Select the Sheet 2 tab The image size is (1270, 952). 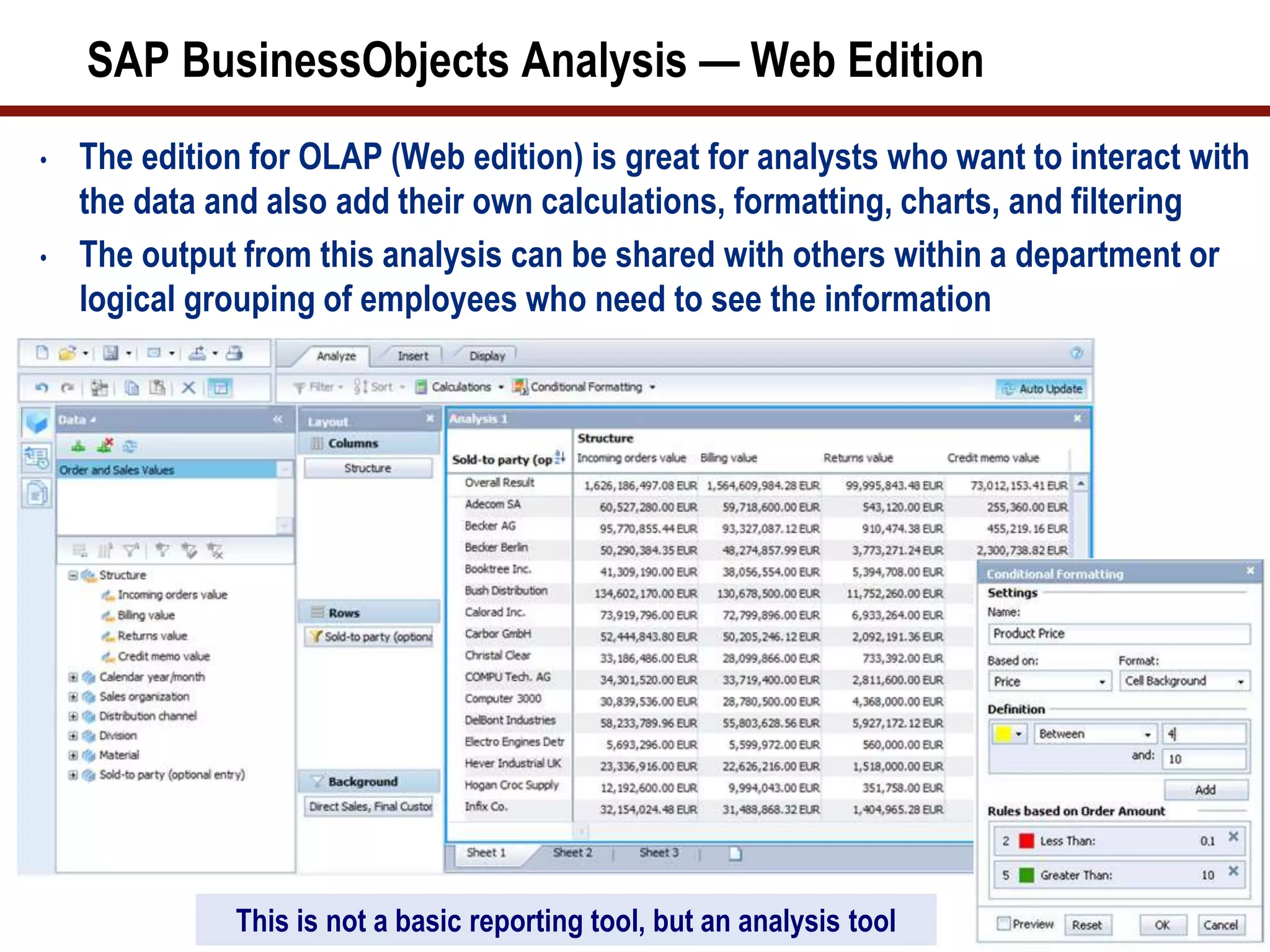572,853
